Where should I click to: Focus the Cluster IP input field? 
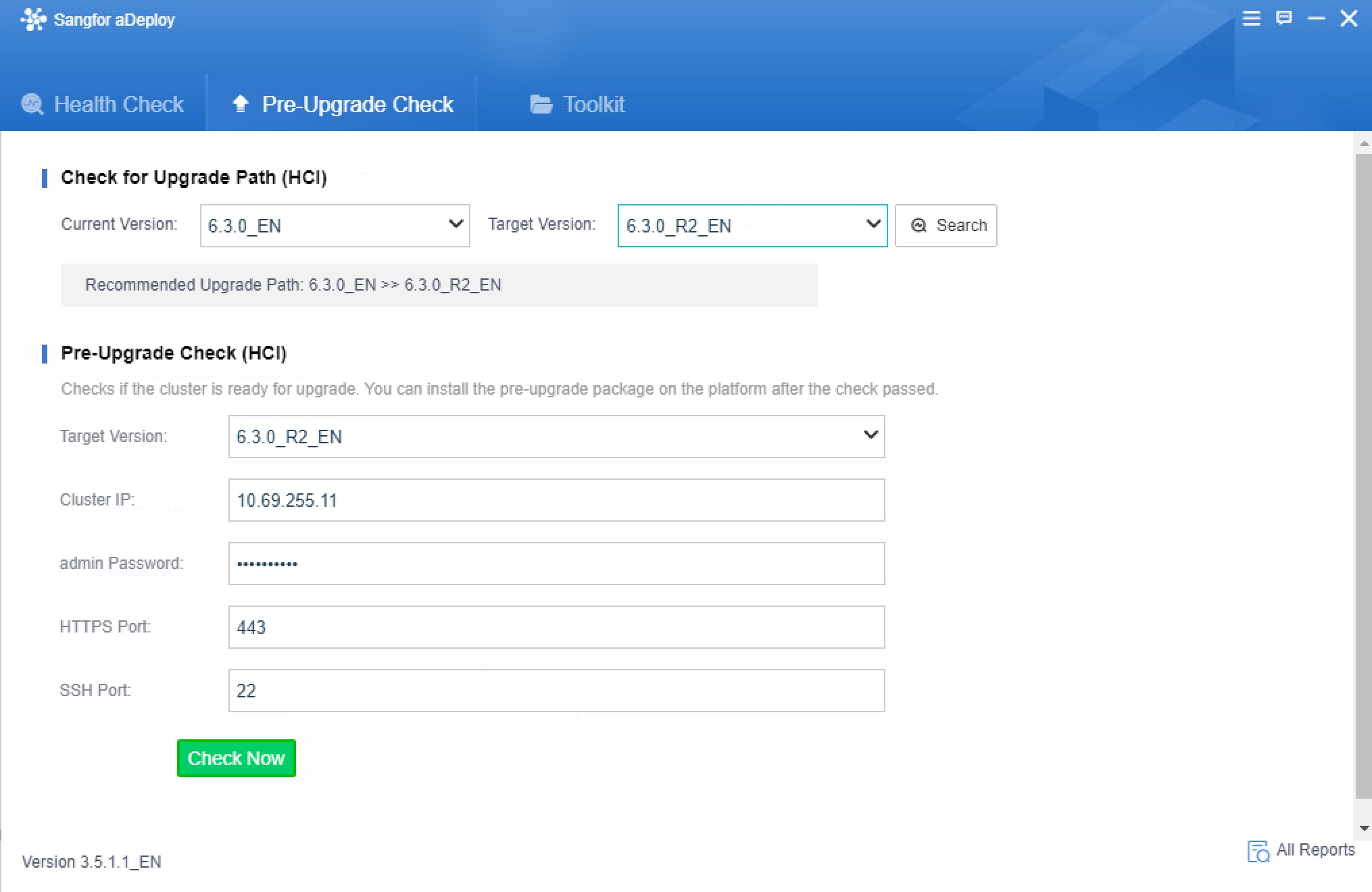[x=557, y=500]
